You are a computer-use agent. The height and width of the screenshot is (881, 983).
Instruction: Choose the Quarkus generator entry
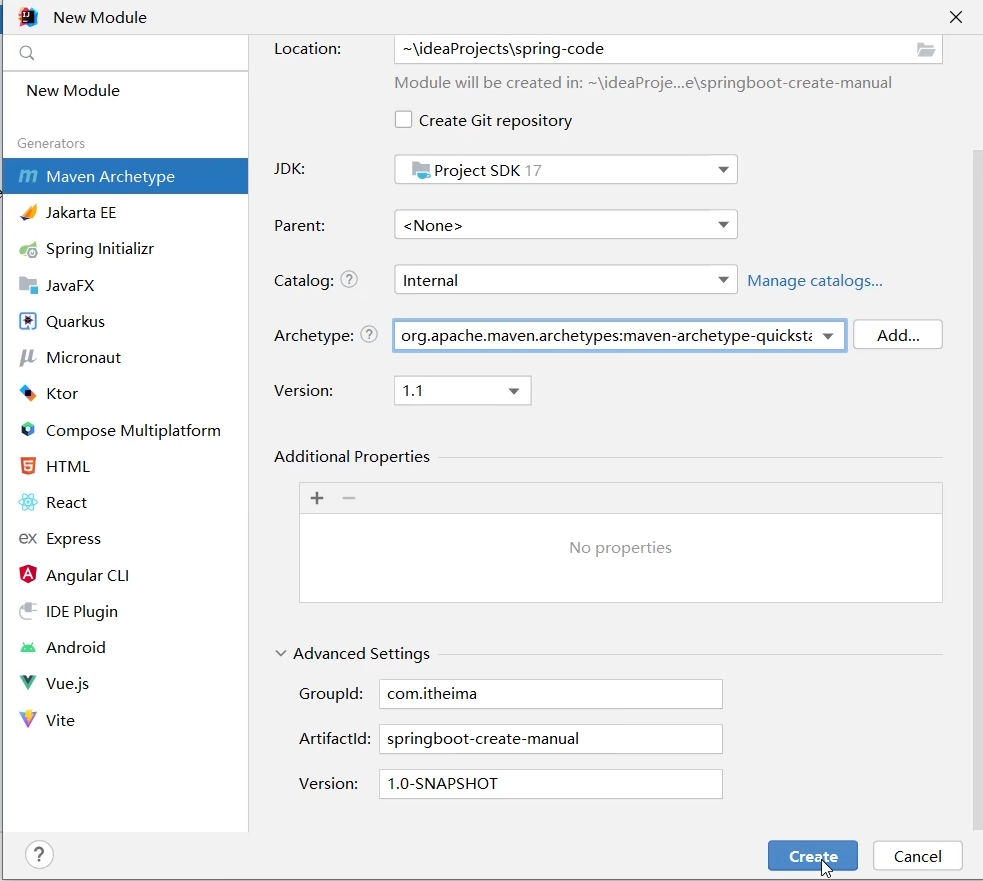point(125,321)
